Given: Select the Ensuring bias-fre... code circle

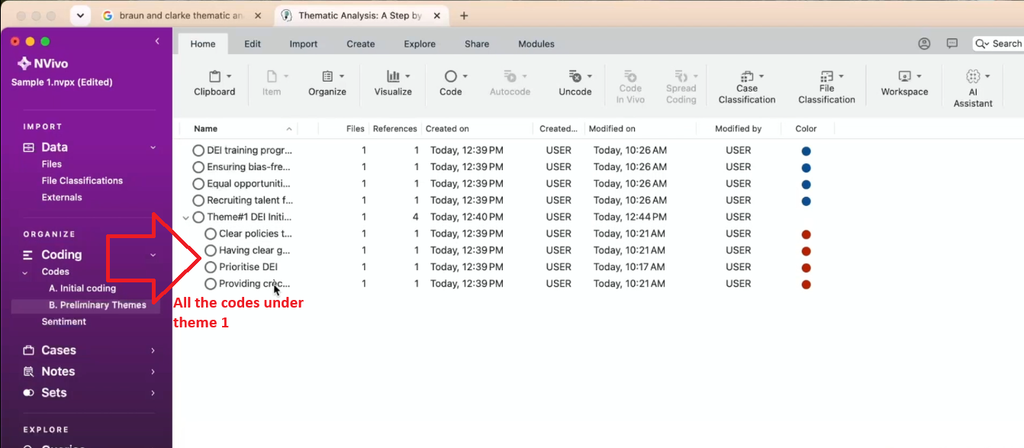Looking at the screenshot, I should (199, 167).
